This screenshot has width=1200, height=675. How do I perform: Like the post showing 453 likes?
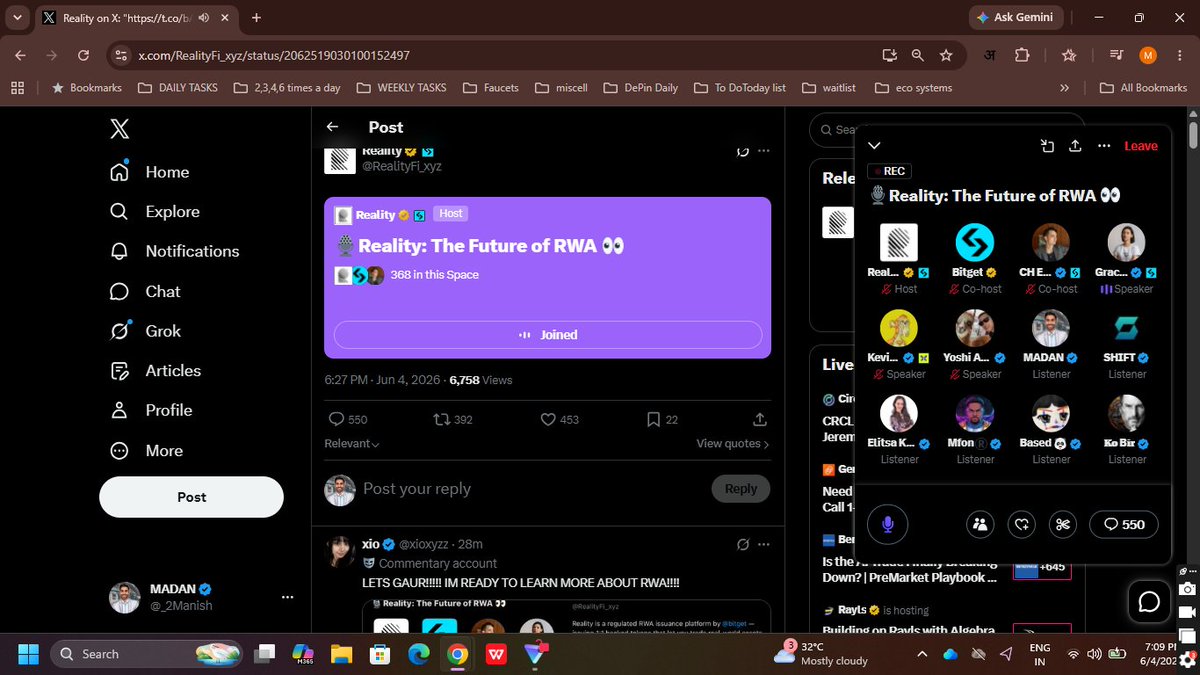(x=560, y=419)
